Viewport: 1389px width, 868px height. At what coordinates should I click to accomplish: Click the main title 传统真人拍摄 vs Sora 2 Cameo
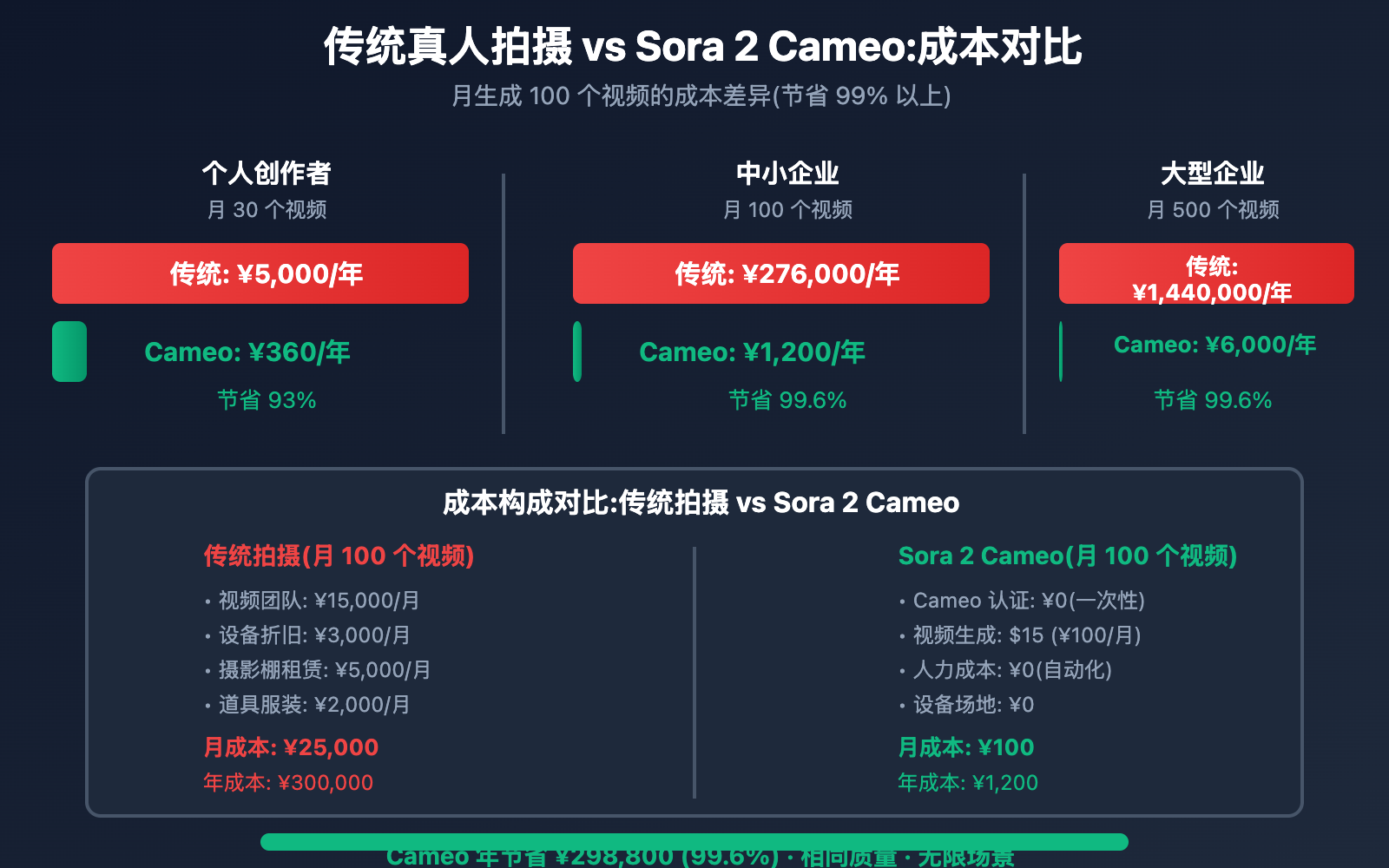(x=702, y=47)
